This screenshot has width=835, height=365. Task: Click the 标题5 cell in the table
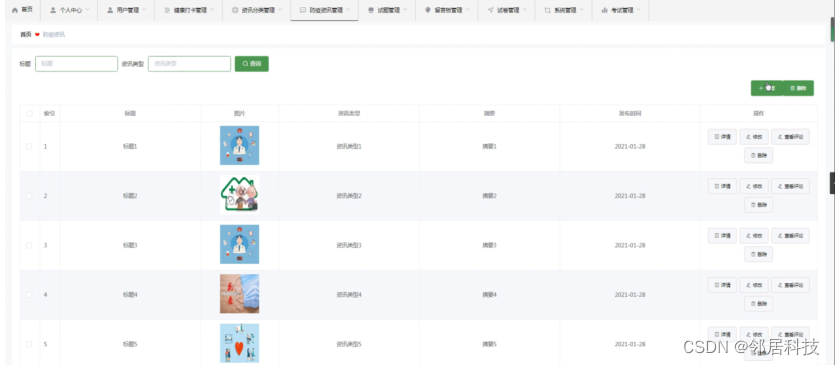[x=130, y=344]
